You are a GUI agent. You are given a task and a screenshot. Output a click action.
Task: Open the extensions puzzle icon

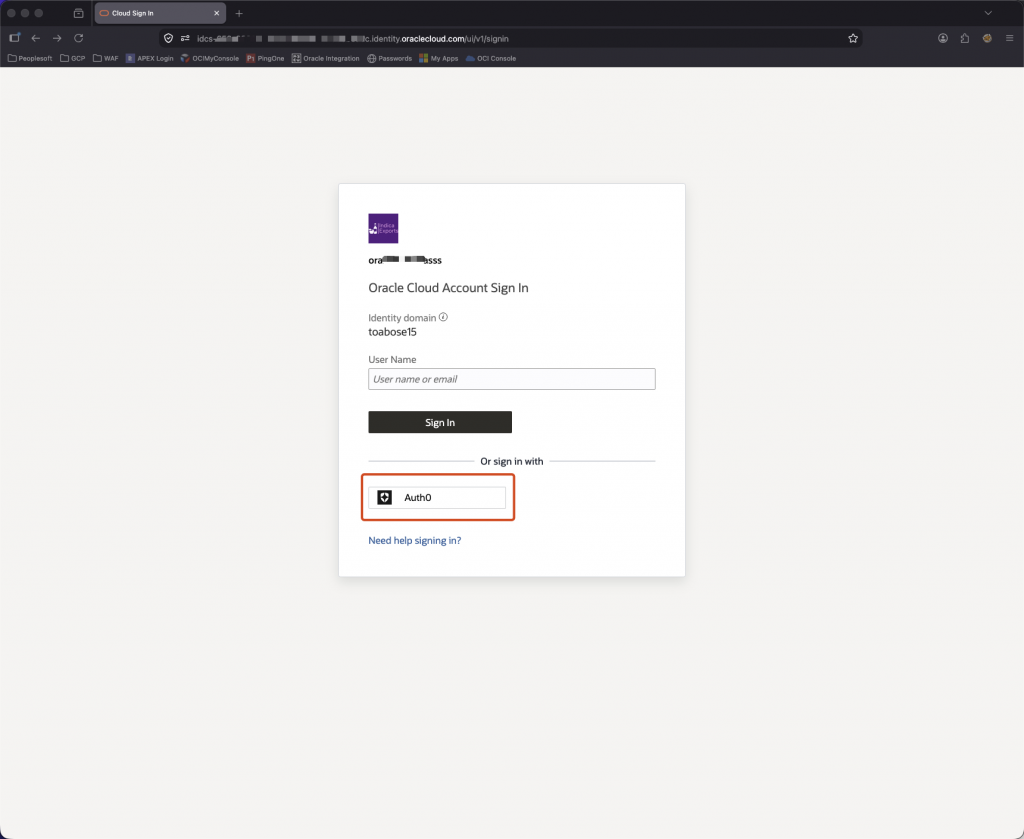click(x=965, y=39)
